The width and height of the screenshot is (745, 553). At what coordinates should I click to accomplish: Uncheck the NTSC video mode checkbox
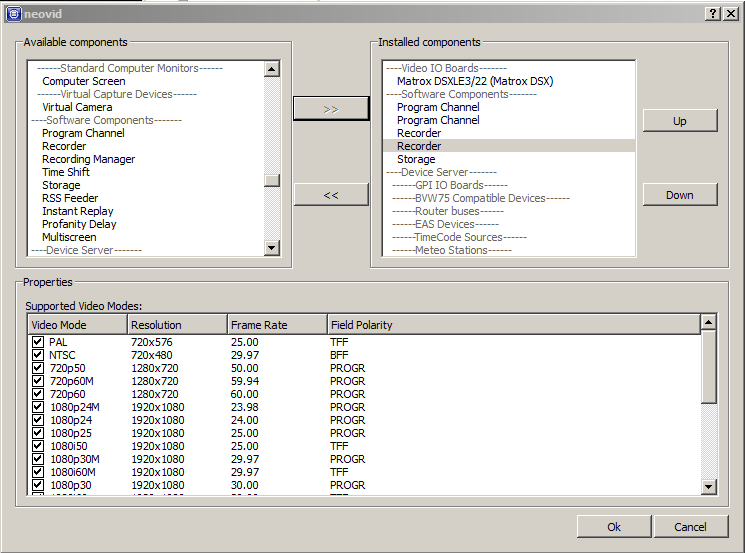(x=38, y=355)
